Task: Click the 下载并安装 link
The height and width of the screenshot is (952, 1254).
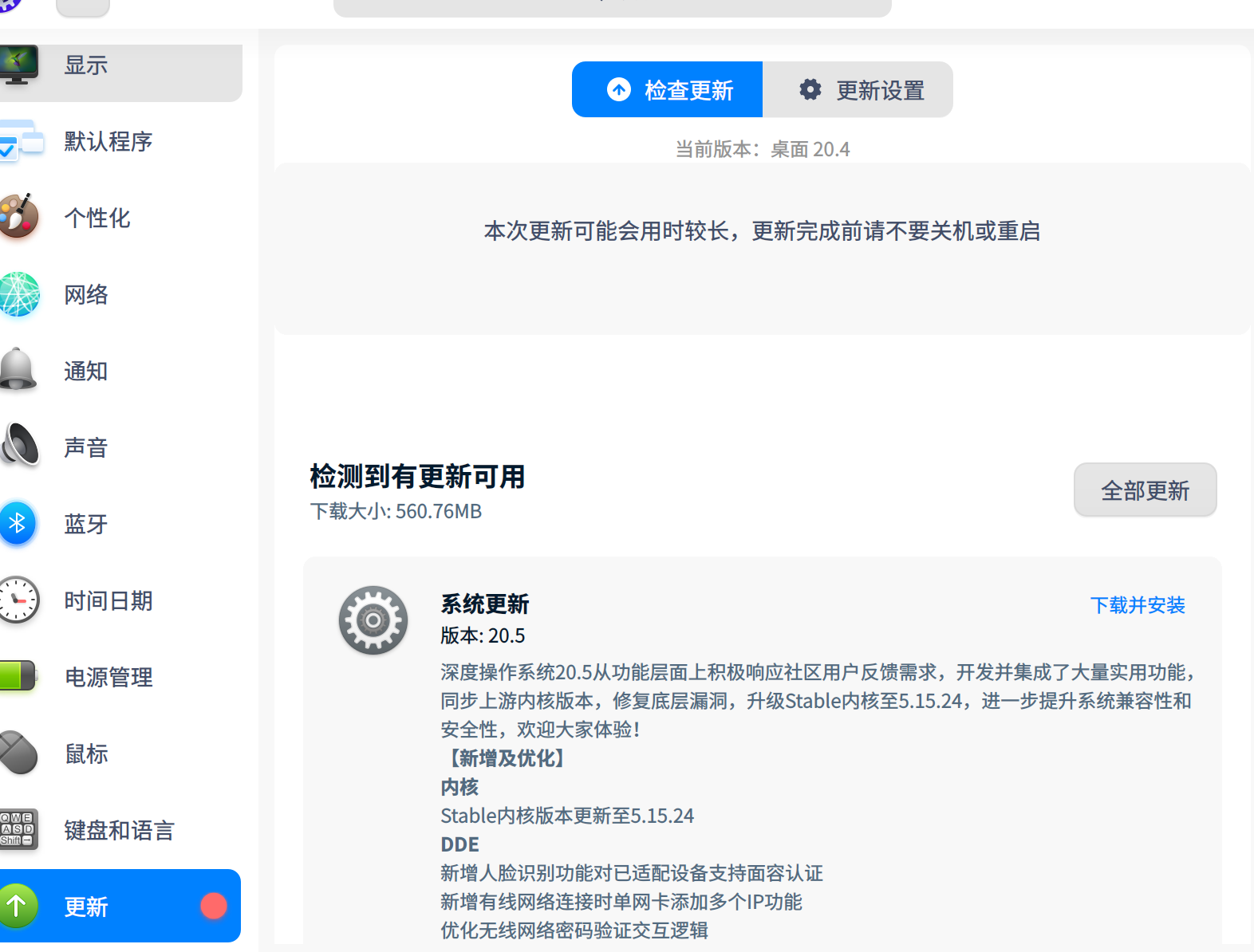Action: click(x=1138, y=605)
